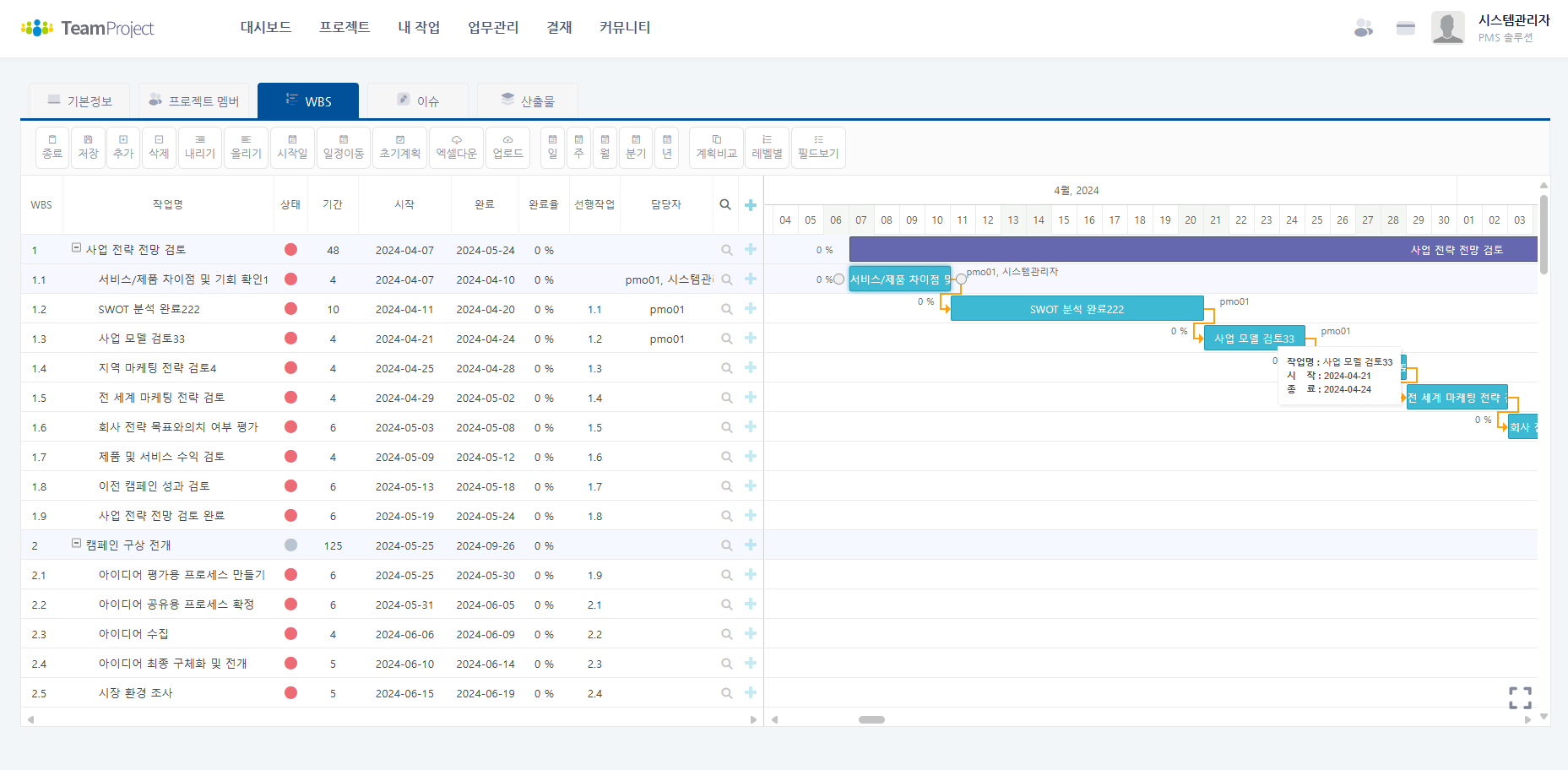Open the 업무관리 menu

[493, 28]
